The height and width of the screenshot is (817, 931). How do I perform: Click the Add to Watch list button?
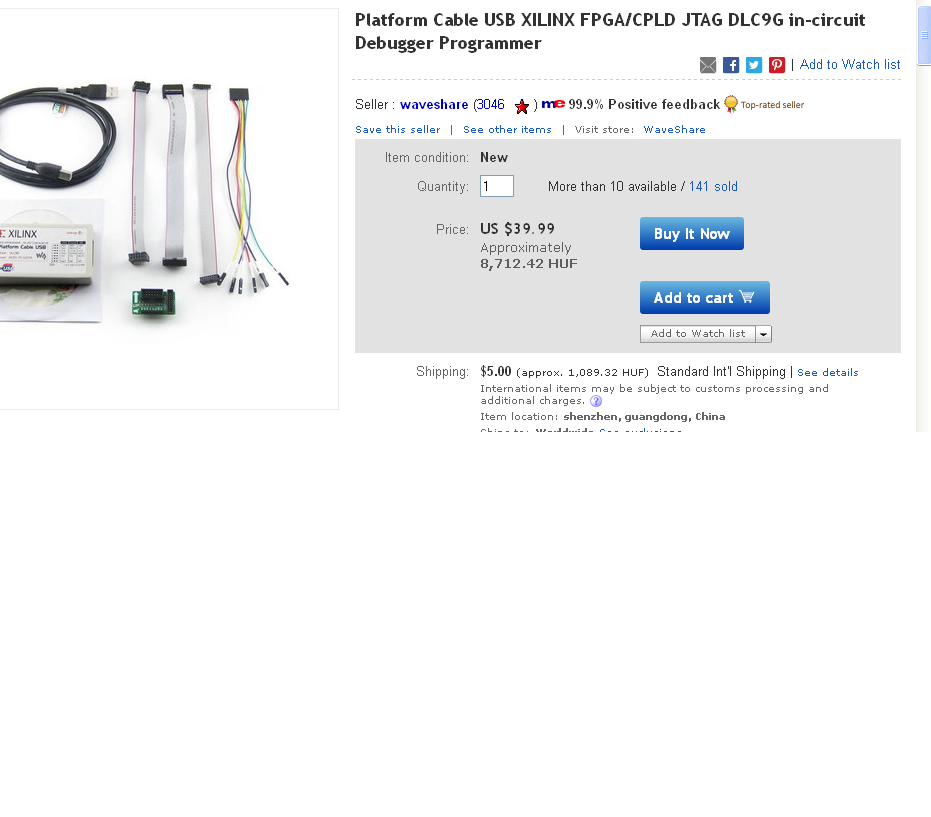698,334
